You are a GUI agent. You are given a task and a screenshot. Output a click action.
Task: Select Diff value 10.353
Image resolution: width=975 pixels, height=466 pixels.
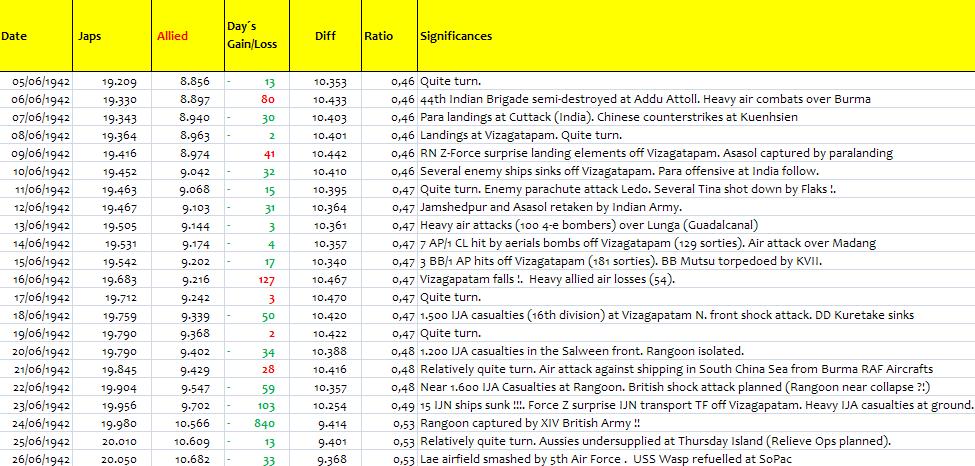[325, 81]
